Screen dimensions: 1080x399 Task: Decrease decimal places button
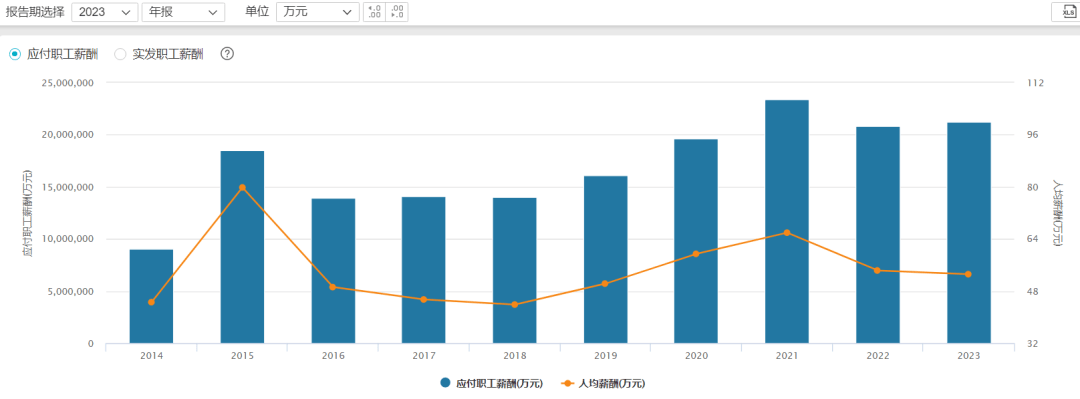click(397, 12)
